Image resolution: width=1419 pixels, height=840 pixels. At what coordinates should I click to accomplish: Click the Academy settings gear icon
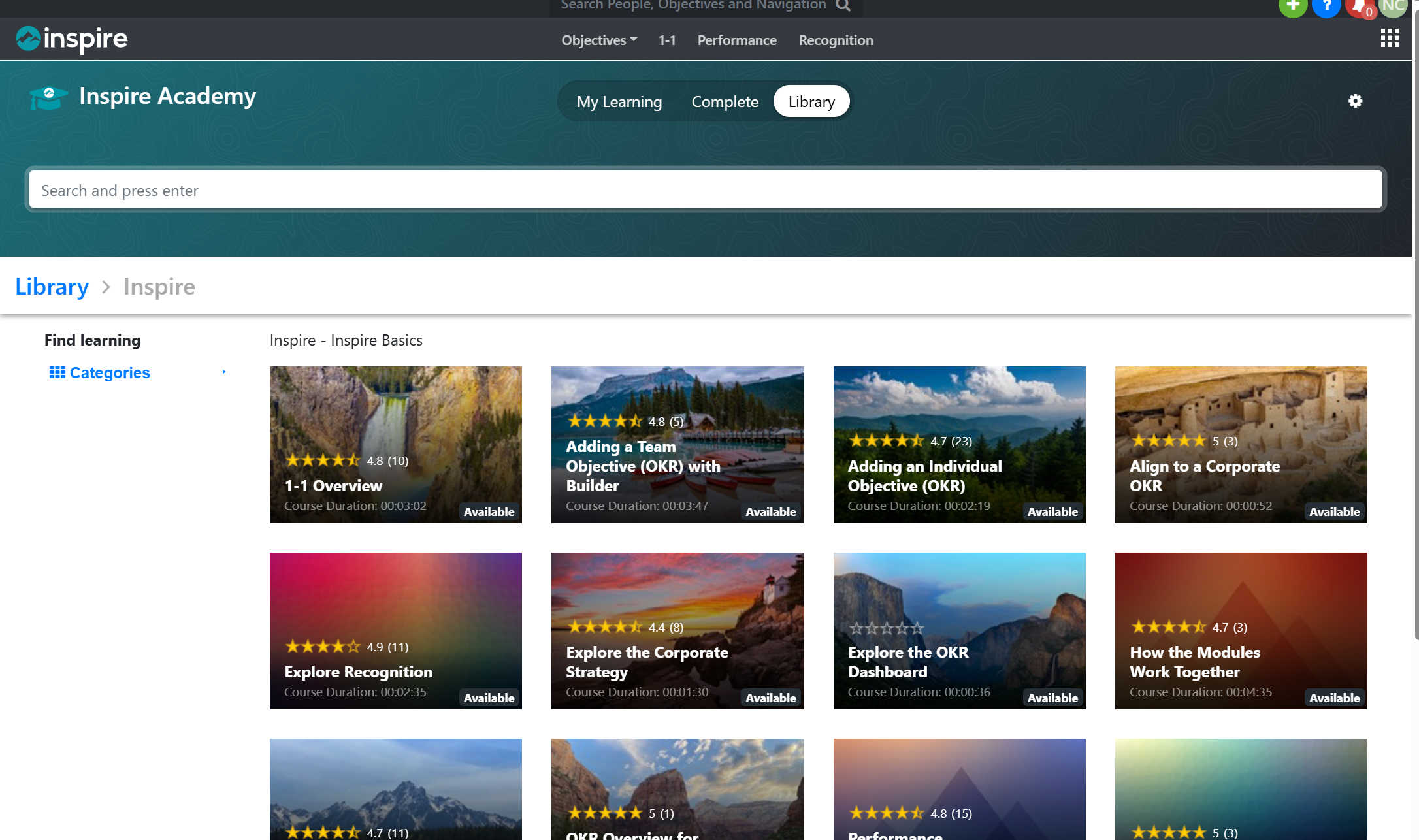[1356, 101]
